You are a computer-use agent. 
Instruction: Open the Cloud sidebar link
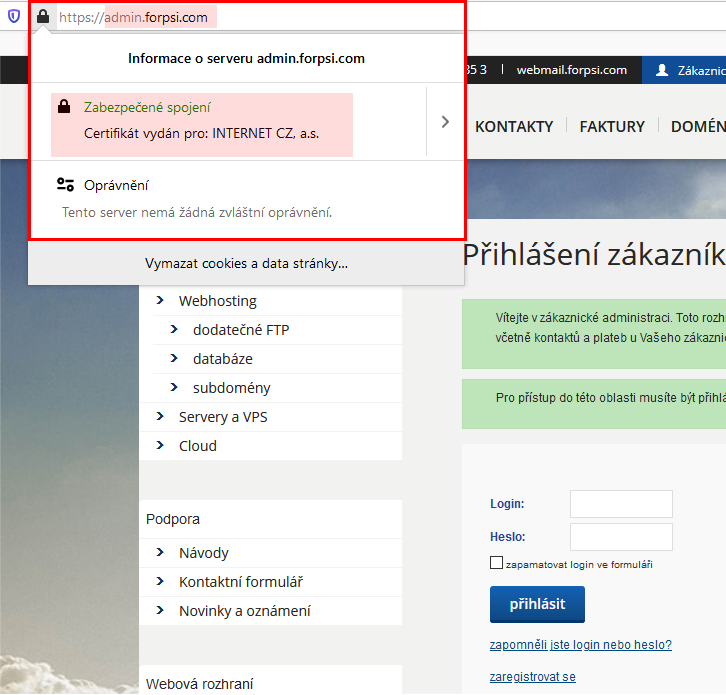[x=198, y=446]
